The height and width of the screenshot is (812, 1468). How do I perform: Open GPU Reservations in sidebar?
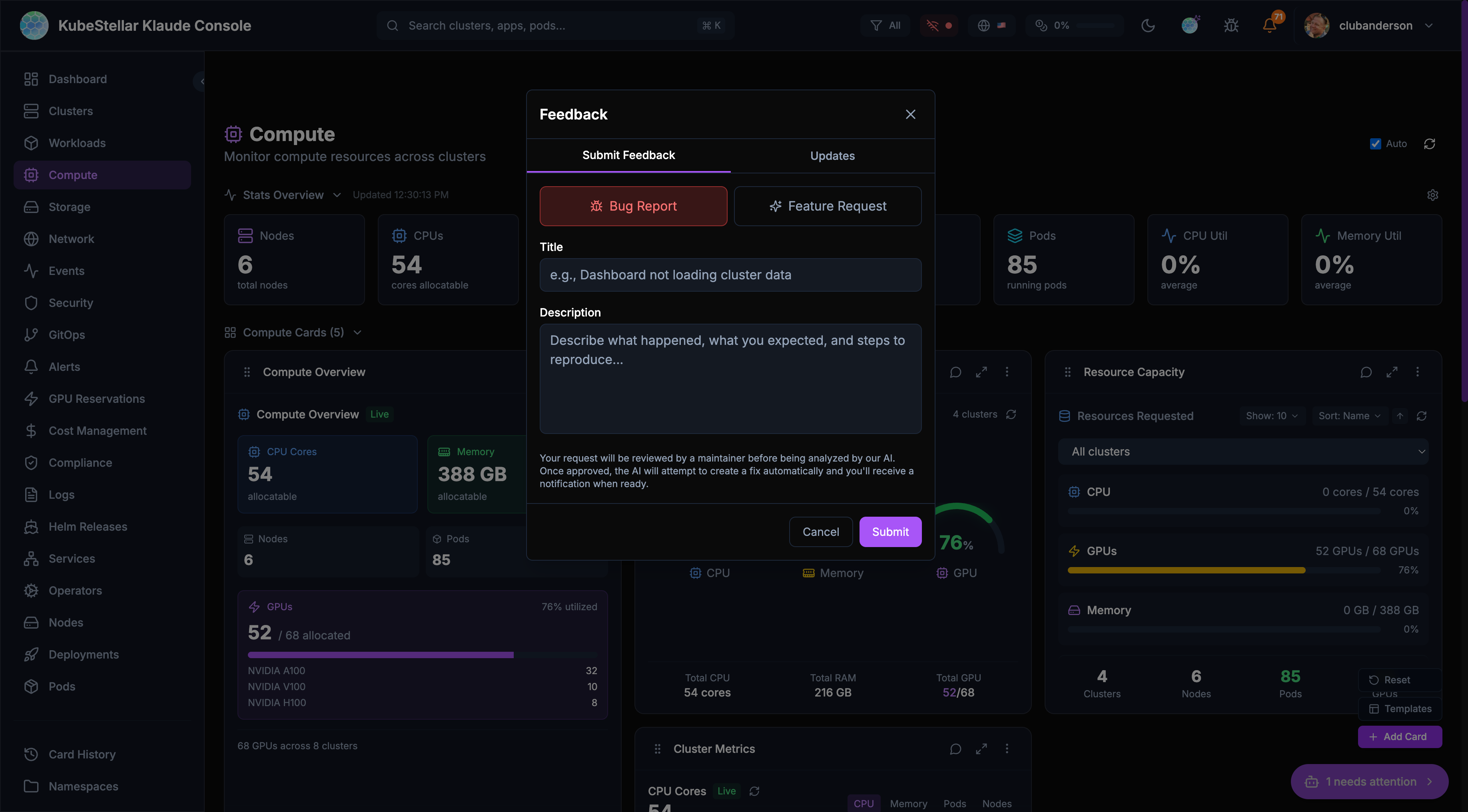pyautogui.click(x=96, y=399)
